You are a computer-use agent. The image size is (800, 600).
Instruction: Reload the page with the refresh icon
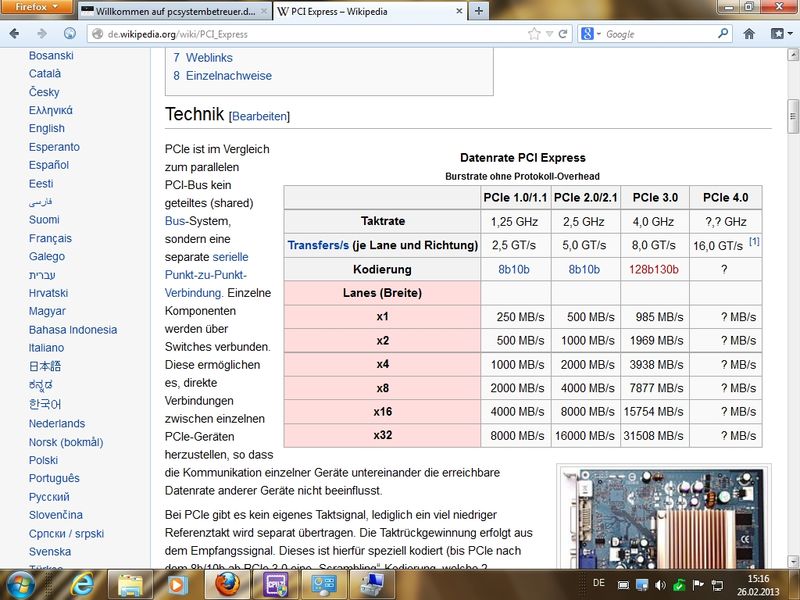tap(564, 33)
